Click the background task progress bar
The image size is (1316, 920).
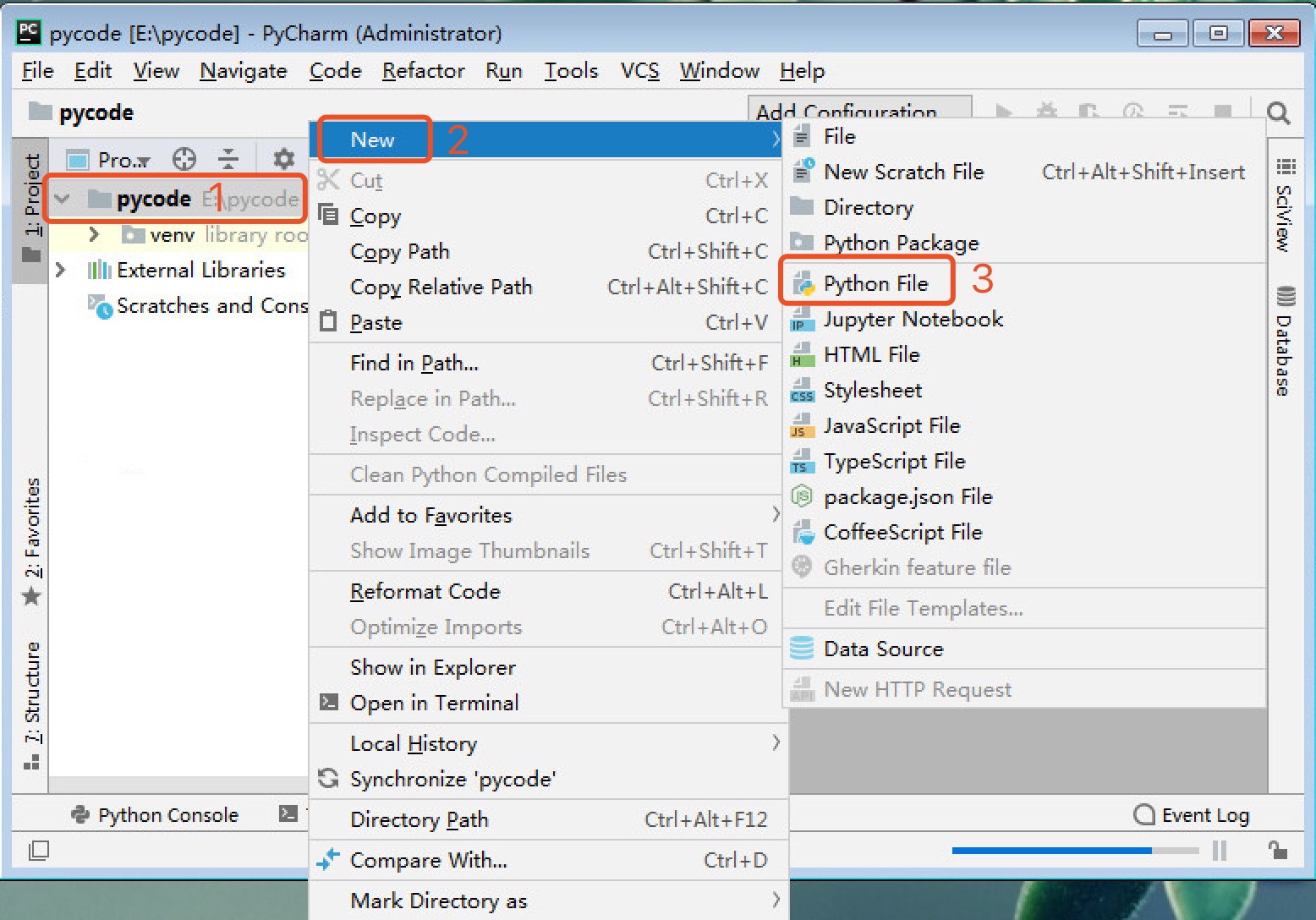[1075, 850]
